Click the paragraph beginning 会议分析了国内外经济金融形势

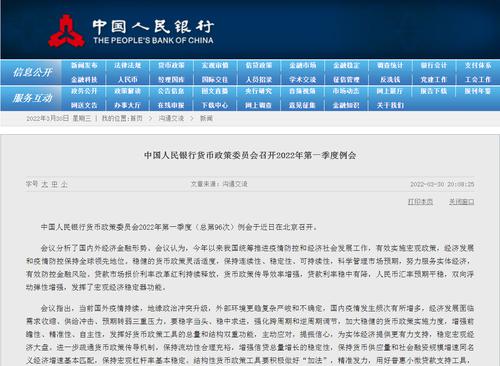point(250,268)
